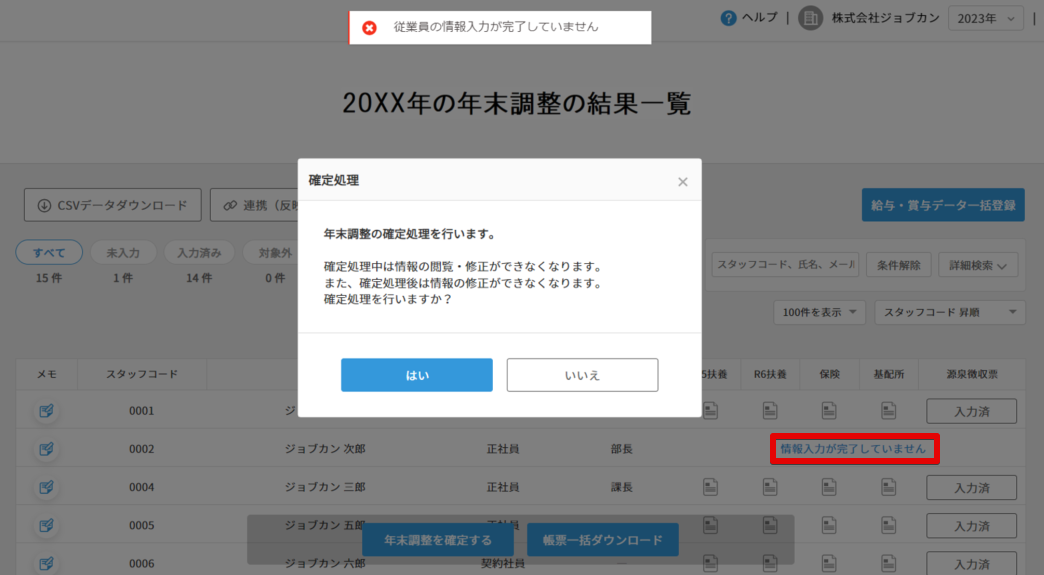
Task: Open the 100件を表示 dropdown
Action: [819, 312]
